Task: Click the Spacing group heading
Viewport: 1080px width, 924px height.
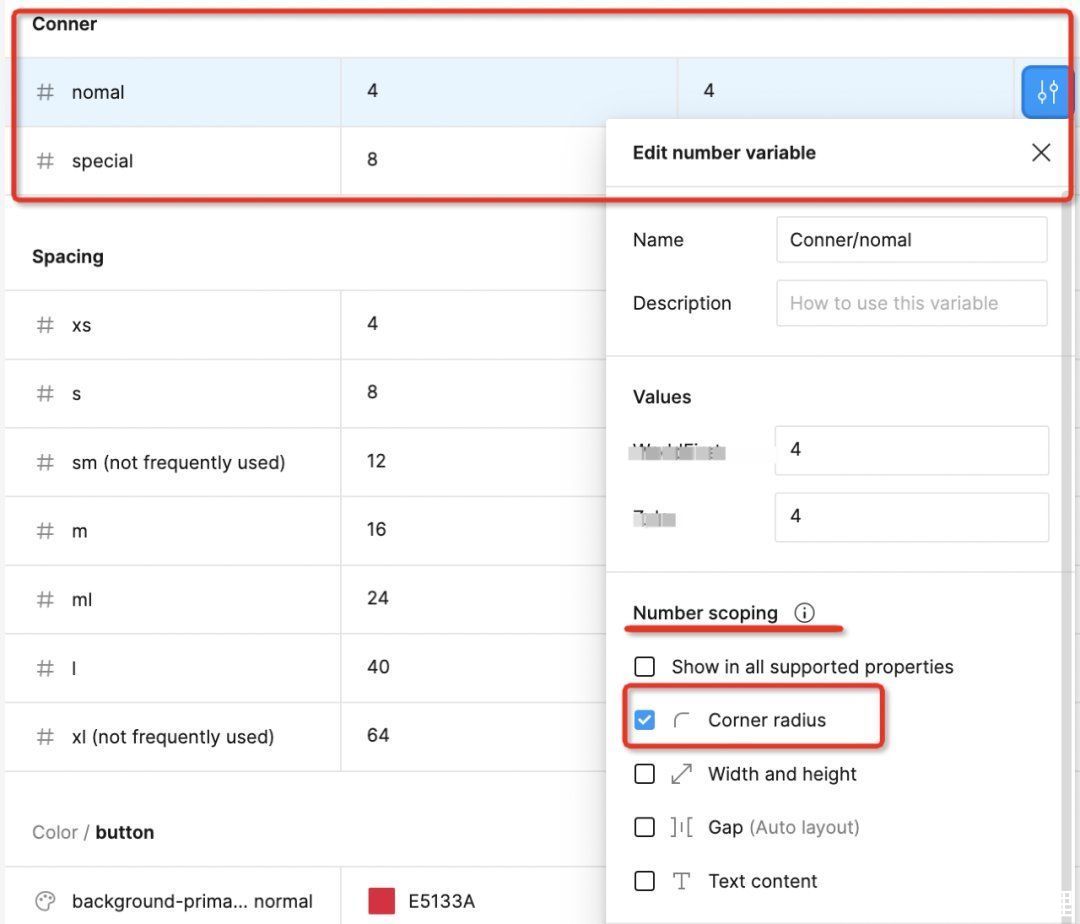Action: pyautogui.click(x=68, y=257)
